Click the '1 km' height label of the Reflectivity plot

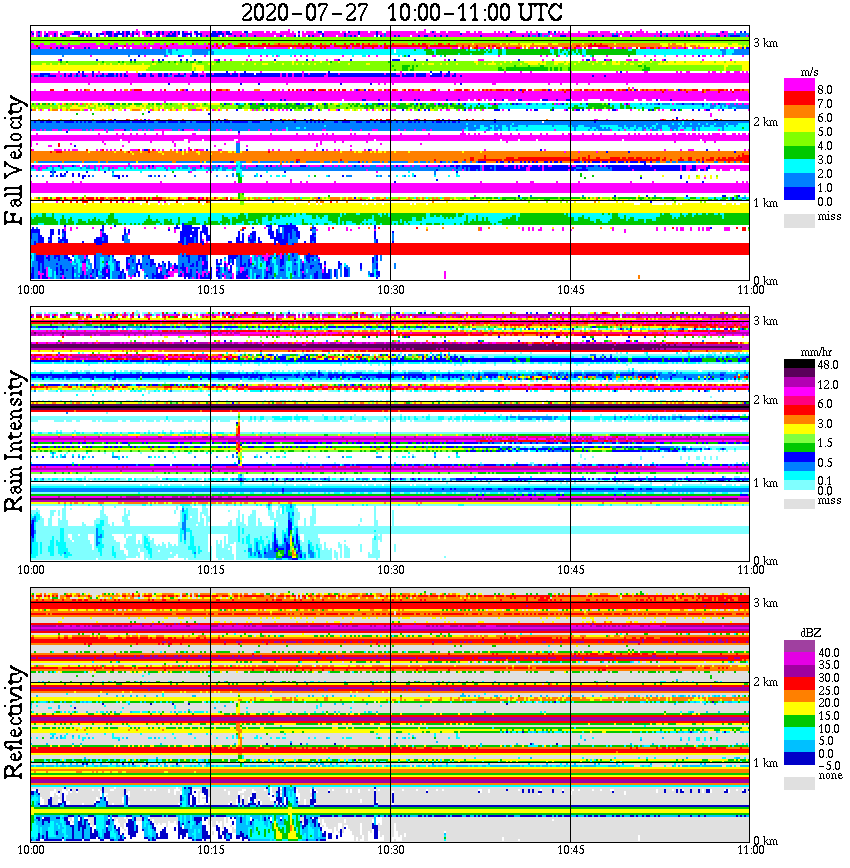tap(765, 763)
